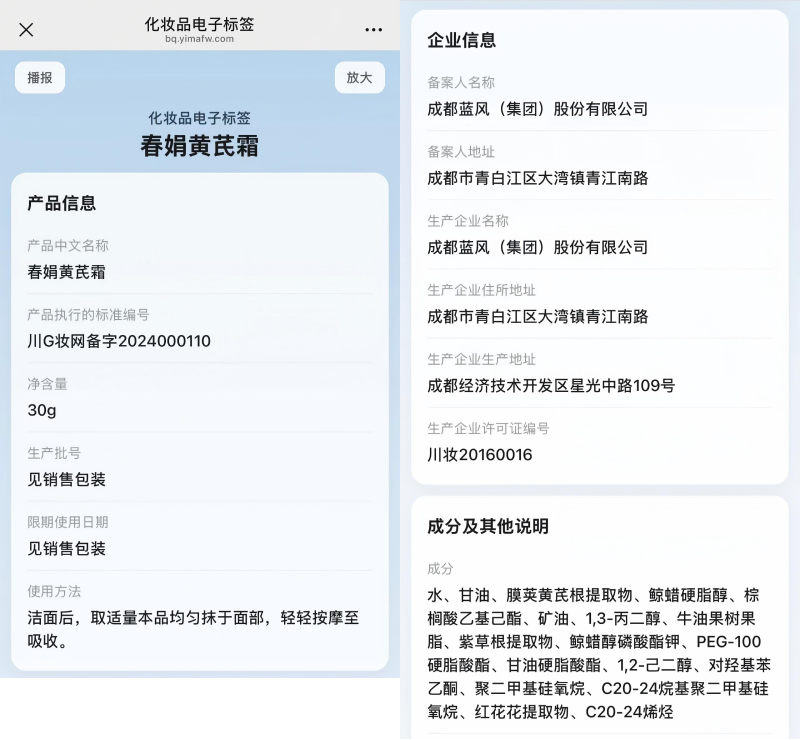Open the three-dot more options menu
Viewport: 800px width, 740px height.
pyautogui.click(x=373, y=30)
